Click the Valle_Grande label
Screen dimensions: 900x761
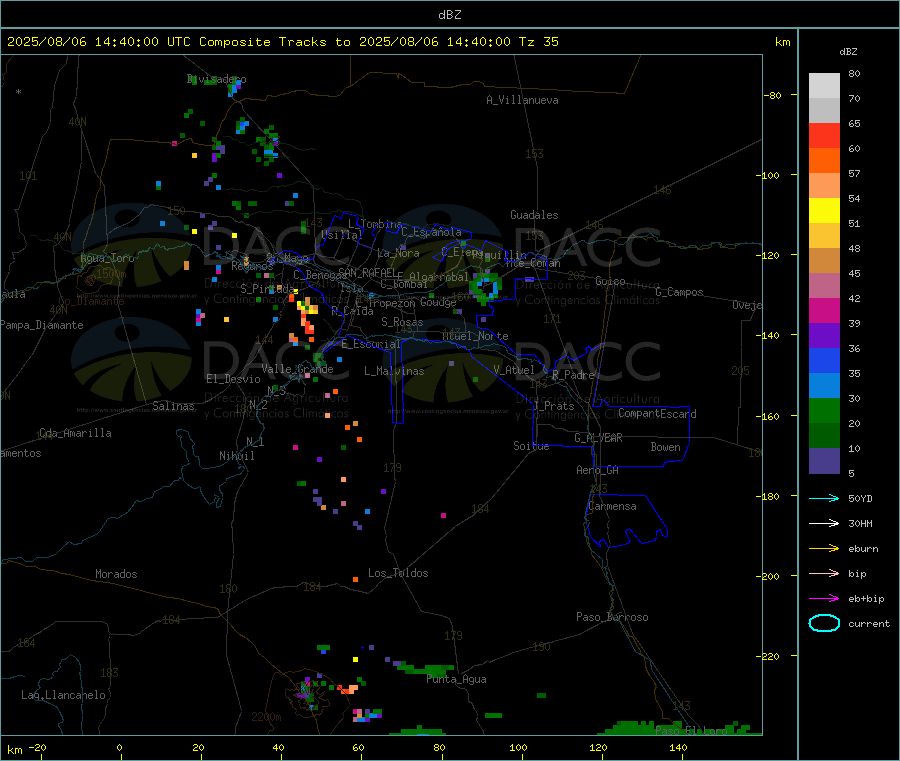click(297, 369)
